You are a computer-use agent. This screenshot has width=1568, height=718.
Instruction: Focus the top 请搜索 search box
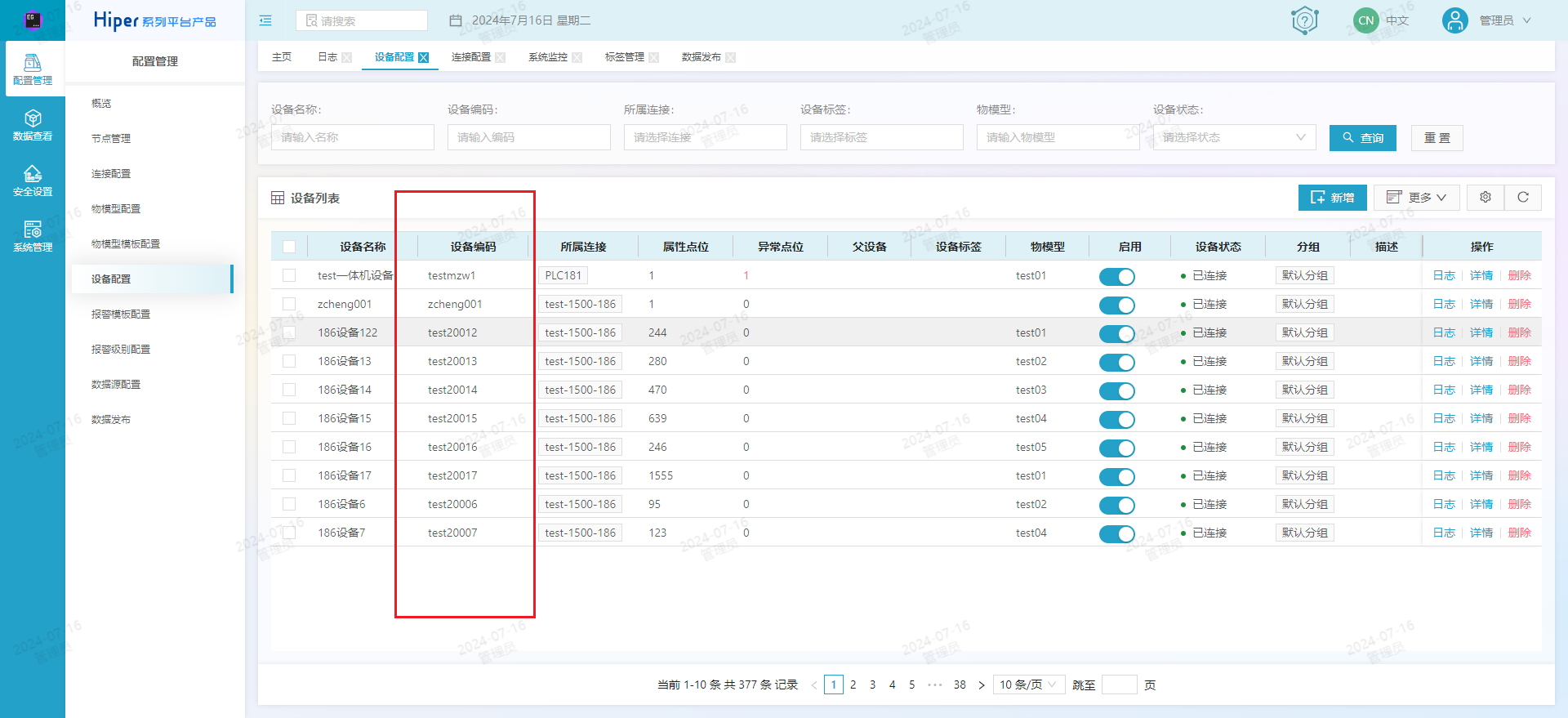[x=361, y=20]
